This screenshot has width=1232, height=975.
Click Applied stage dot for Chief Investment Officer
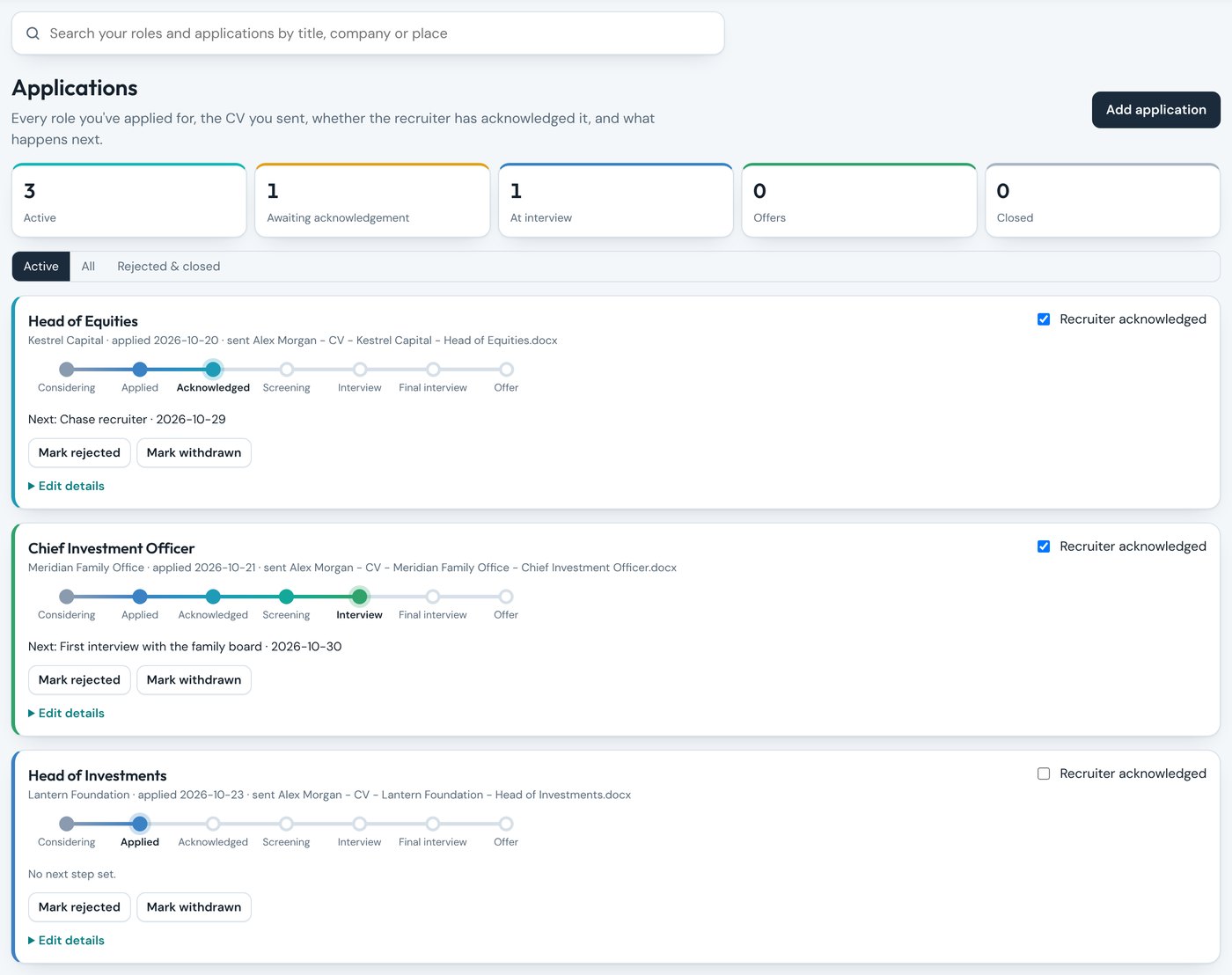(x=140, y=597)
